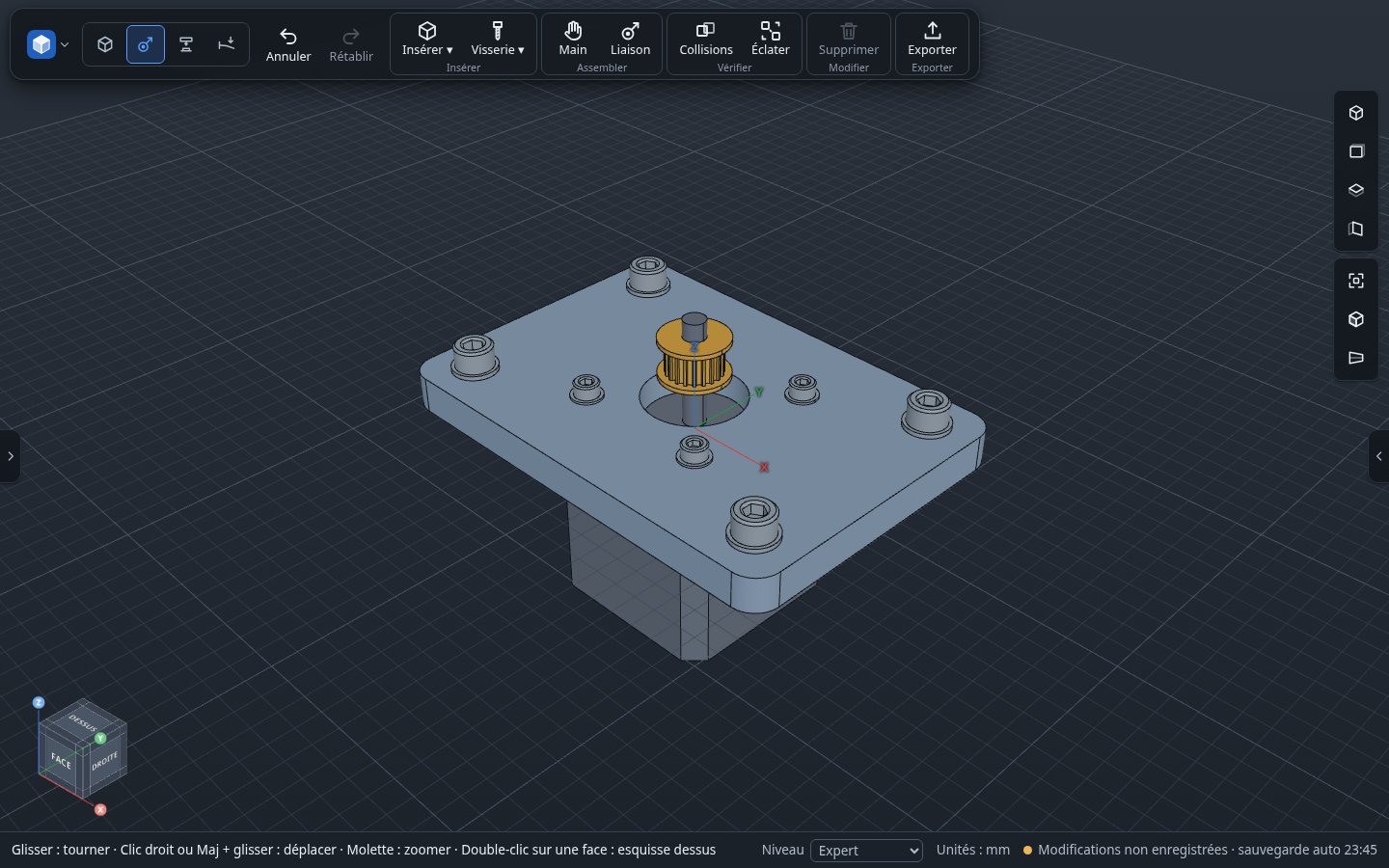Toggle shaded display cube icon
The width and height of the screenshot is (1389, 868).
(x=1356, y=319)
